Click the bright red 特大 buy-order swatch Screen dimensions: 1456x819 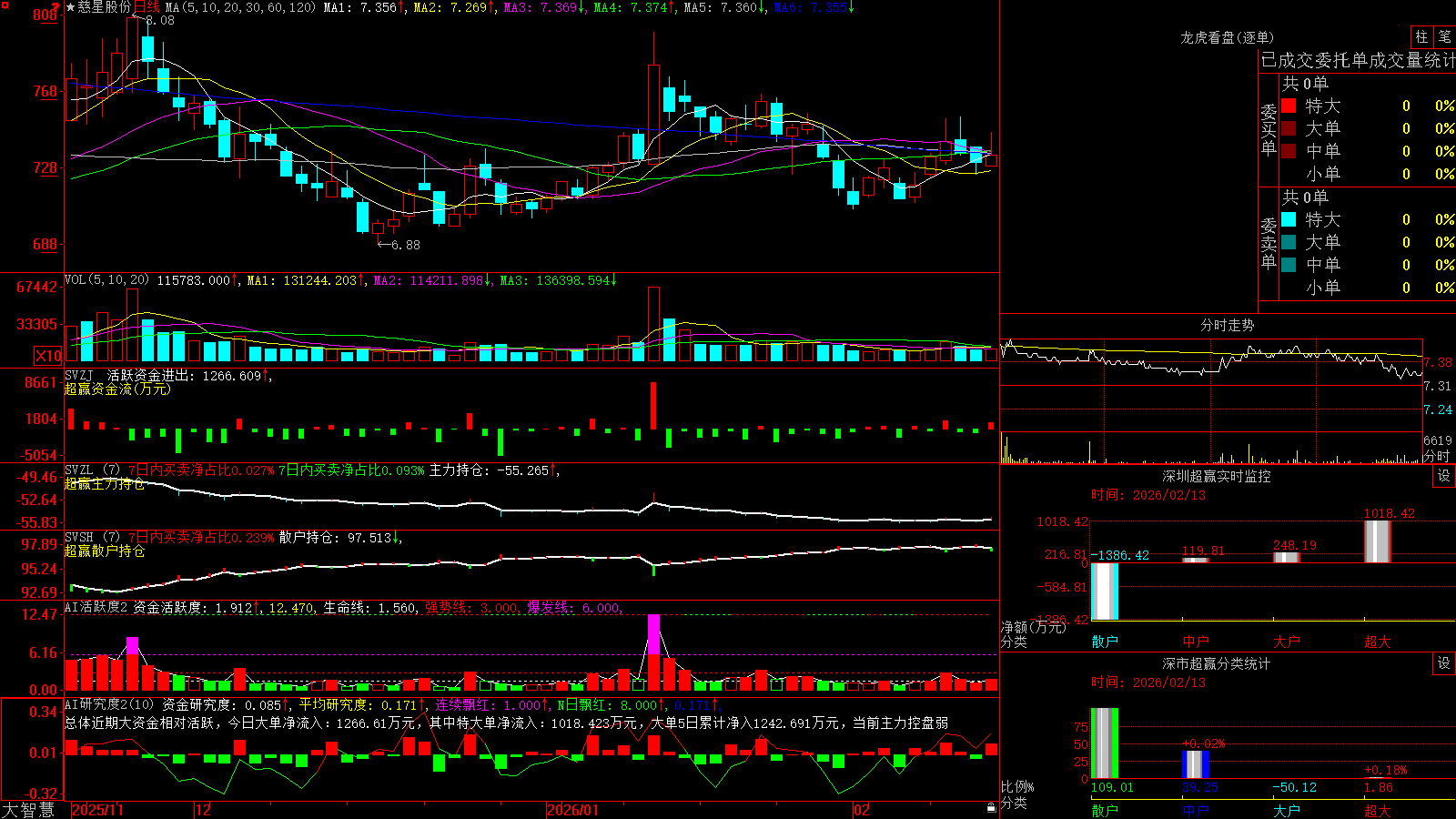[1289, 106]
